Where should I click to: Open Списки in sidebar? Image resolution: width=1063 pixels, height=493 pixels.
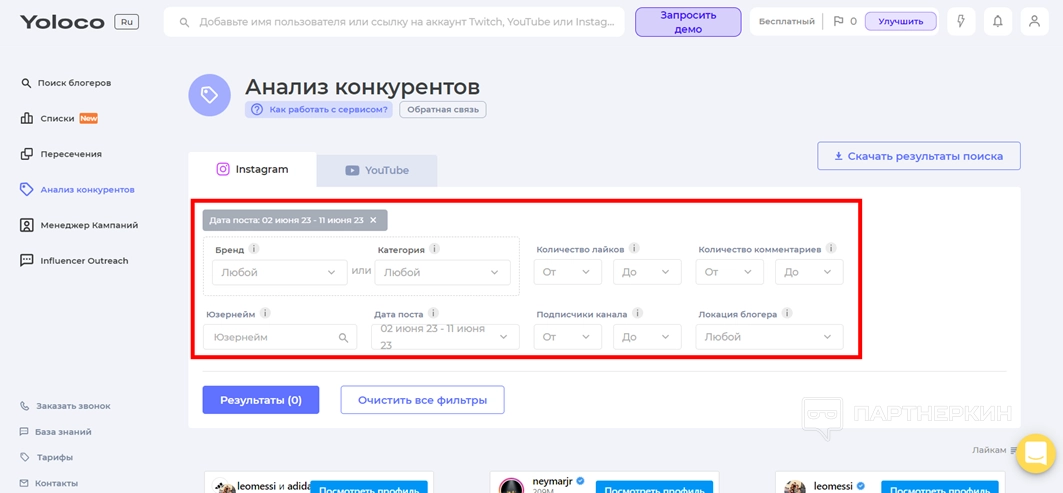click(x=59, y=118)
